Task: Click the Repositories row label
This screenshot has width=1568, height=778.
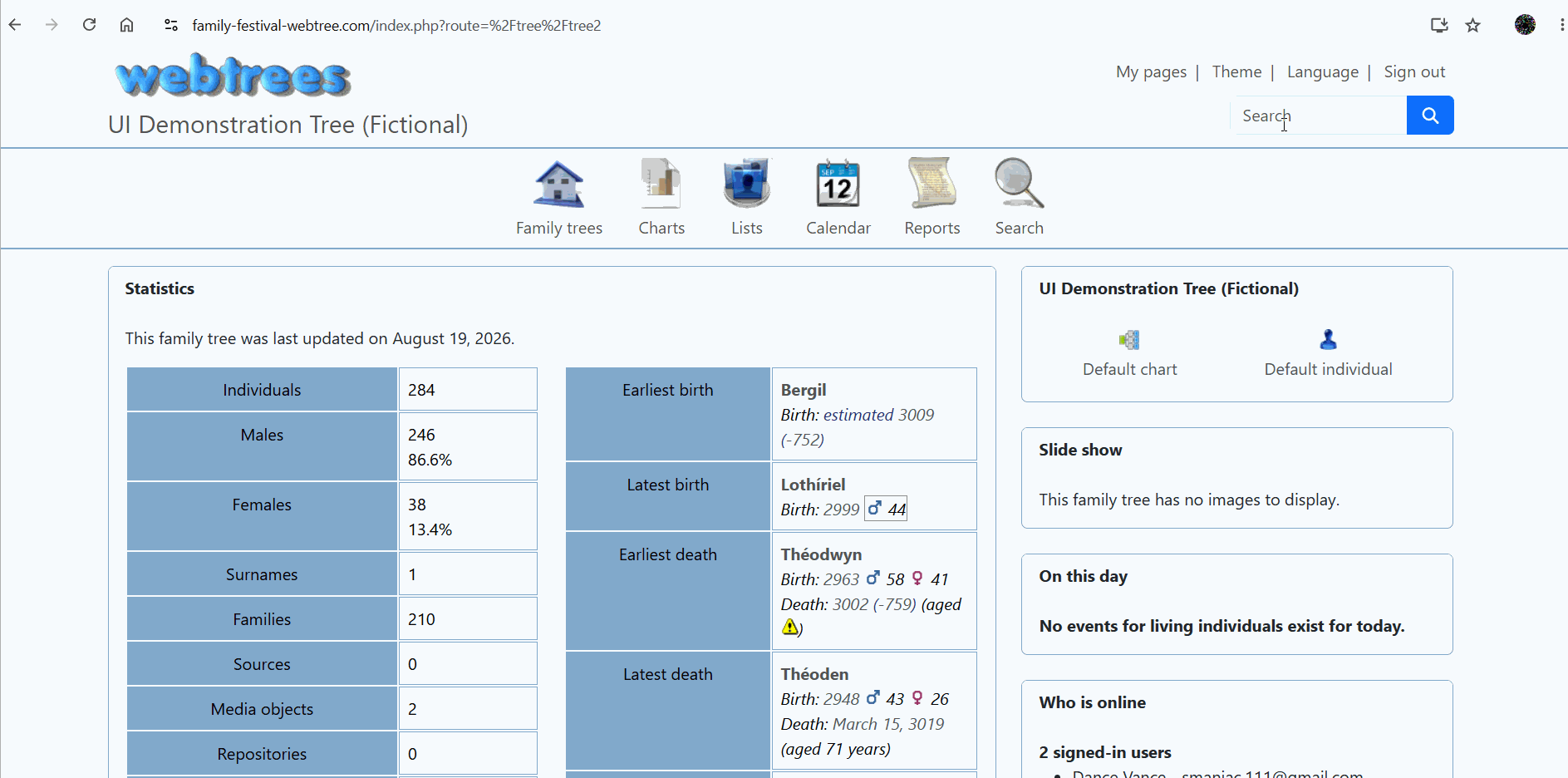Action: point(262,754)
